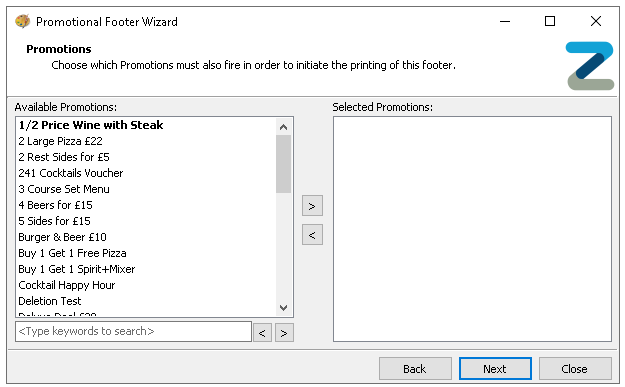Click the blue Z logo
Screen dimensions: 625x387
pos(590,66)
